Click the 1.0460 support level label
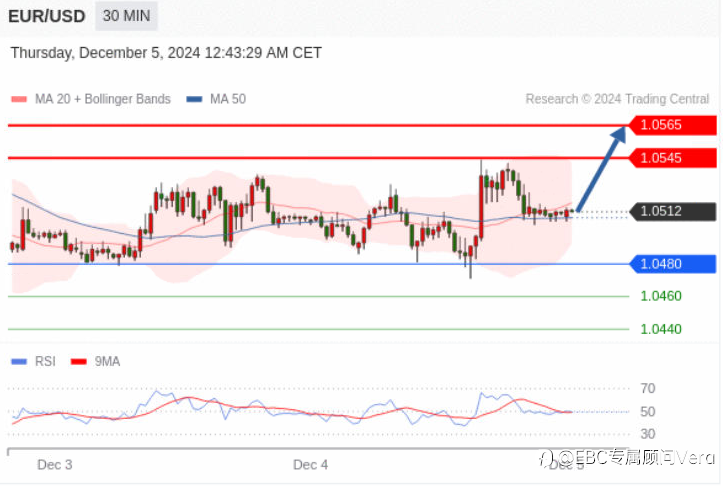Screen dimensions: 723x491 pyautogui.click(x=661, y=296)
